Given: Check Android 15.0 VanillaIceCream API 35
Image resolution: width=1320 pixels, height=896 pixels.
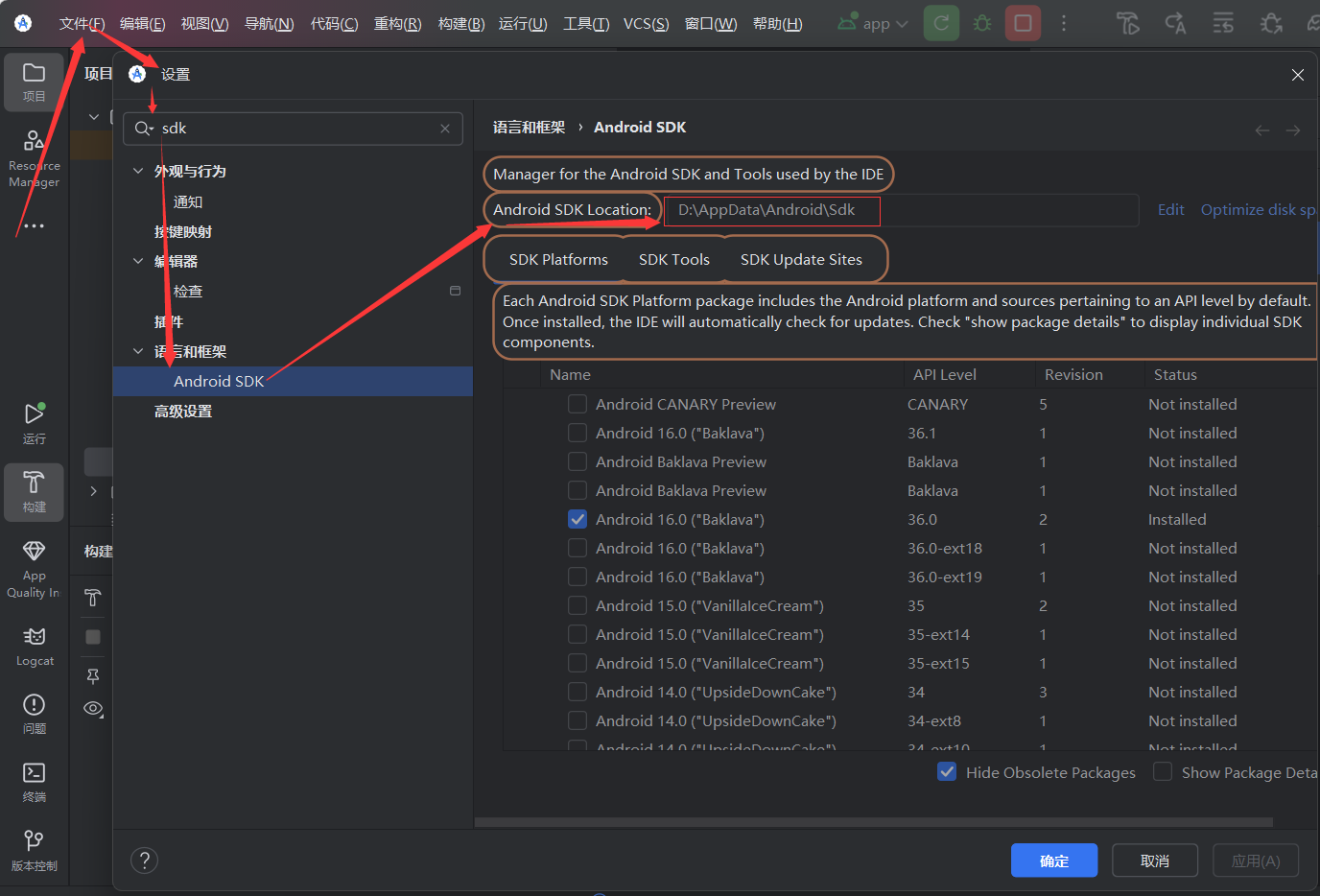Looking at the screenshot, I should point(577,605).
